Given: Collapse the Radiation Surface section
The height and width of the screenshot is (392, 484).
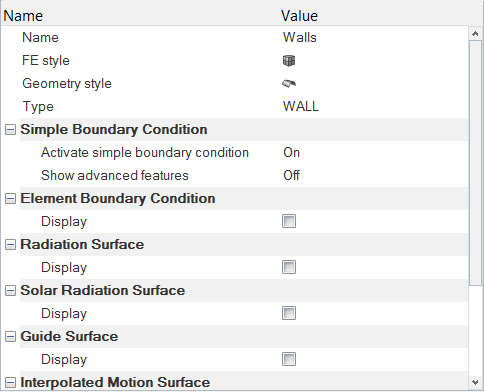Looking at the screenshot, I should click(10, 245).
